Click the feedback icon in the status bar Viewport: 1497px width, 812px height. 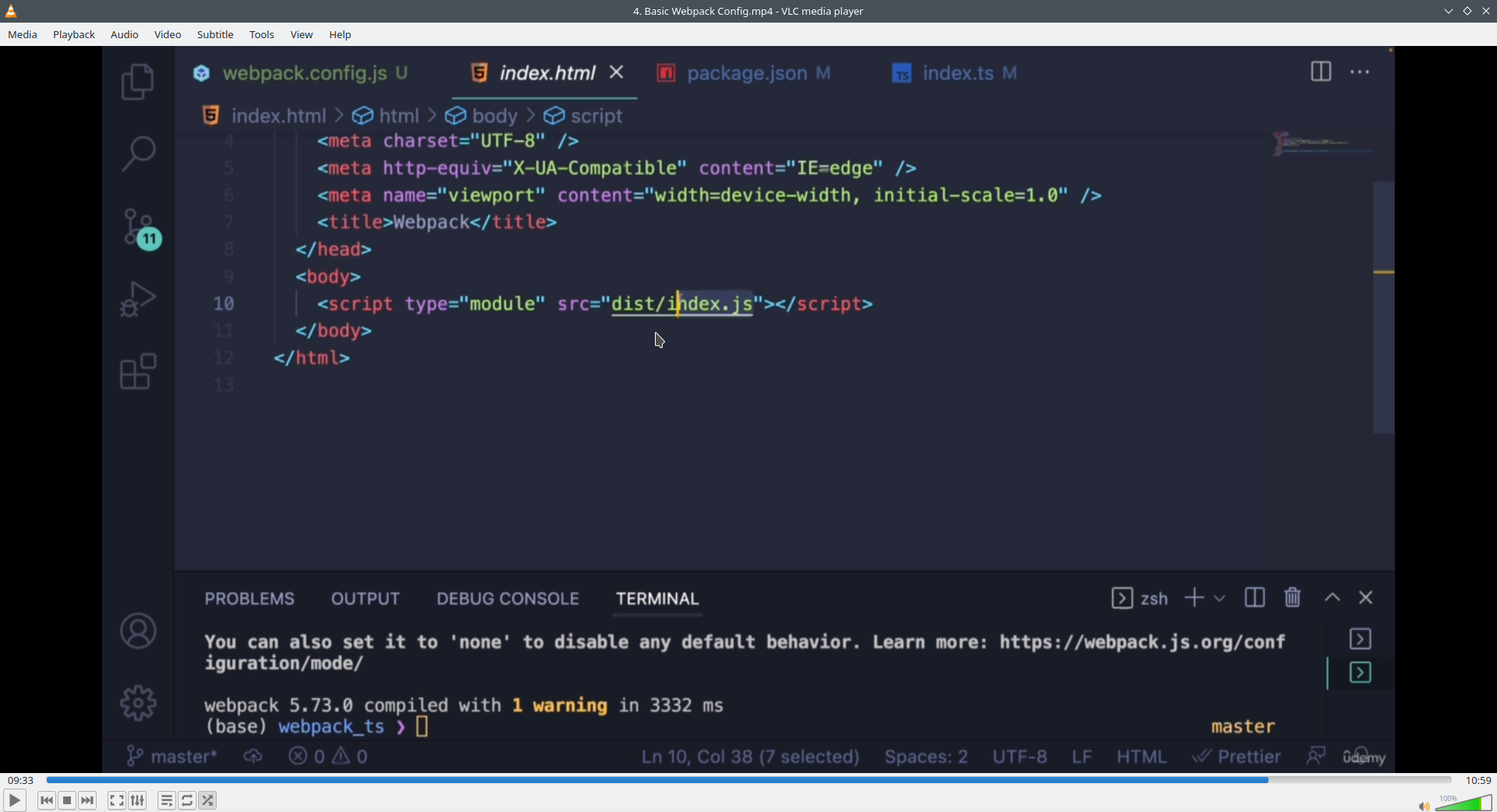[x=1316, y=756]
